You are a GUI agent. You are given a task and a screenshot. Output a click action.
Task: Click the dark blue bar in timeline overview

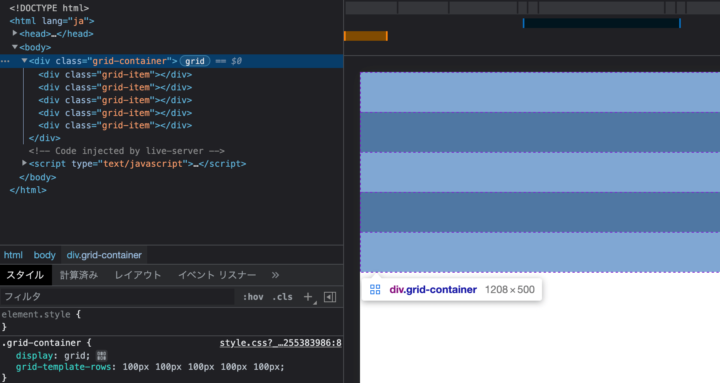click(x=602, y=23)
